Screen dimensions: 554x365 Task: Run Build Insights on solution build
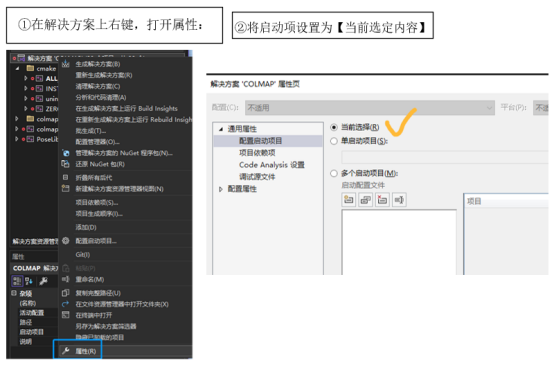coord(125,108)
